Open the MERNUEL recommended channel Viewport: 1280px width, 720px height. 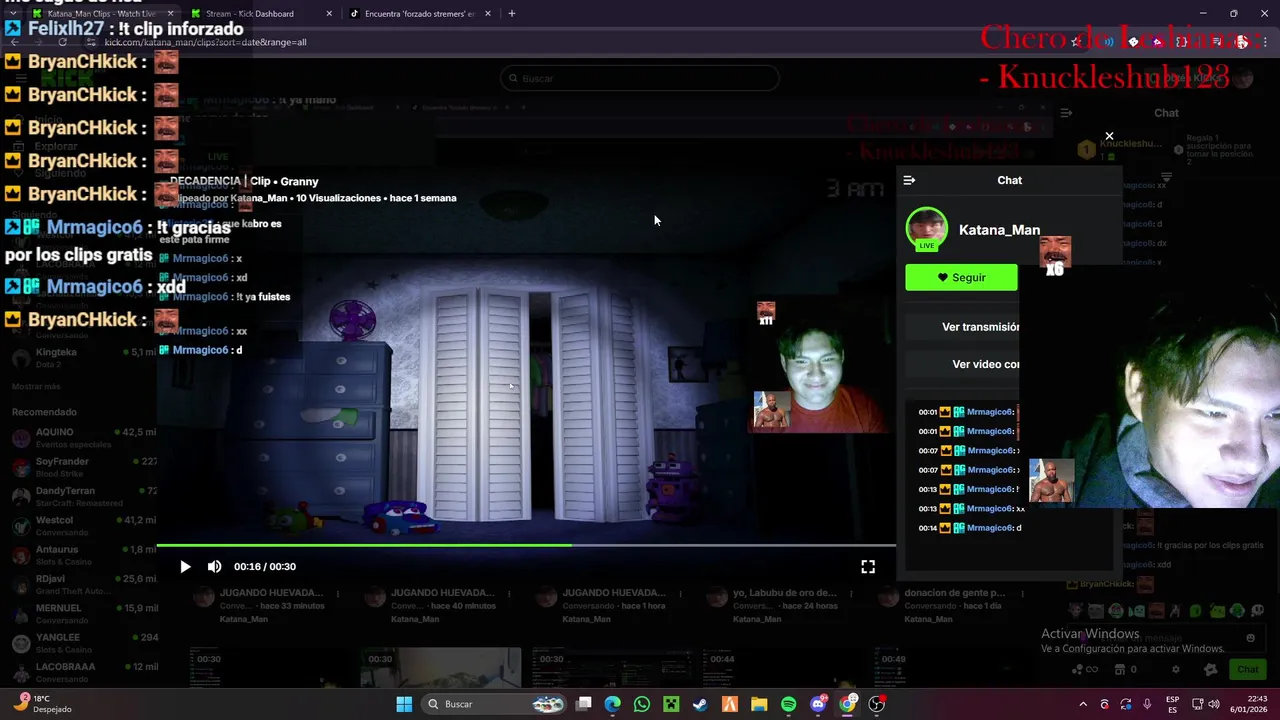click(x=84, y=612)
